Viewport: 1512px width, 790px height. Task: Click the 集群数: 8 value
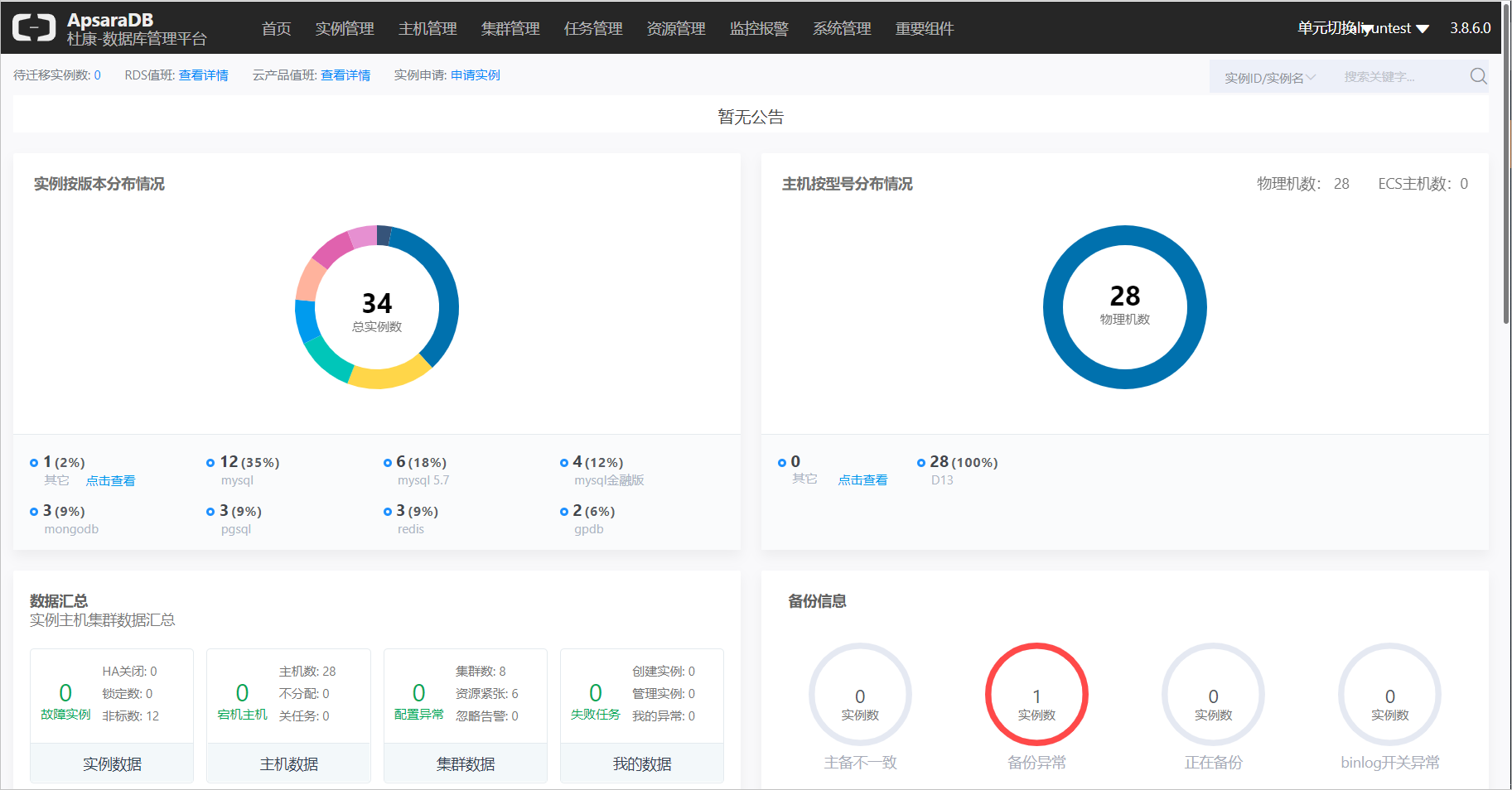pos(481,672)
